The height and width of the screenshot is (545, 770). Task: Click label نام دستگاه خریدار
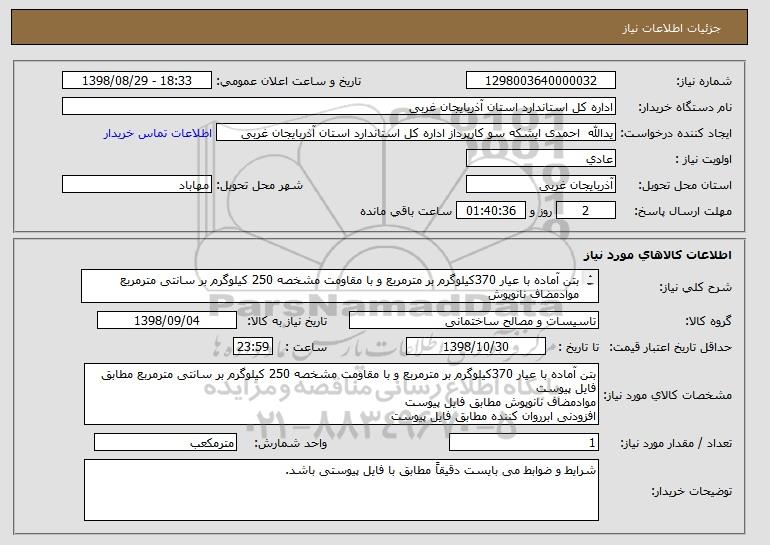coord(685,107)
